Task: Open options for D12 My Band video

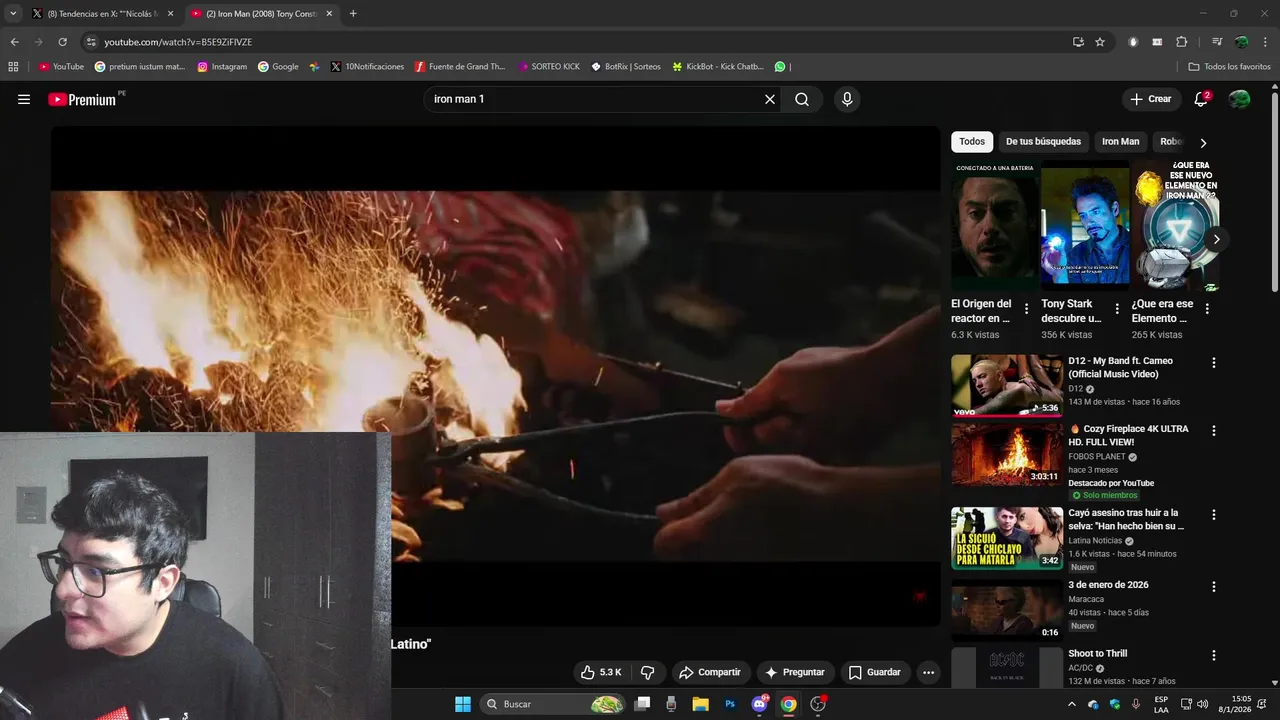Action: (x=1214, y=363)
